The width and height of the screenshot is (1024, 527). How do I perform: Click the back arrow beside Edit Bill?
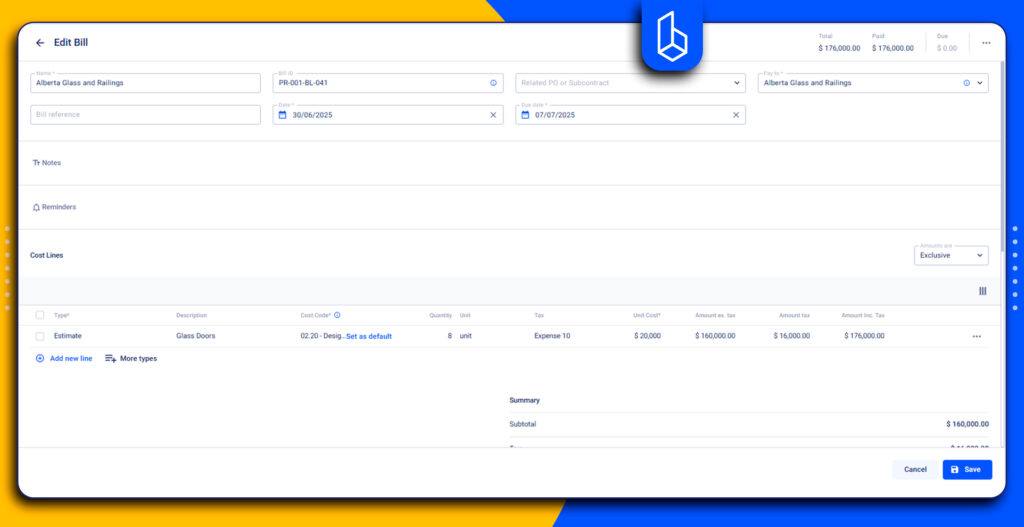[40, 43]
